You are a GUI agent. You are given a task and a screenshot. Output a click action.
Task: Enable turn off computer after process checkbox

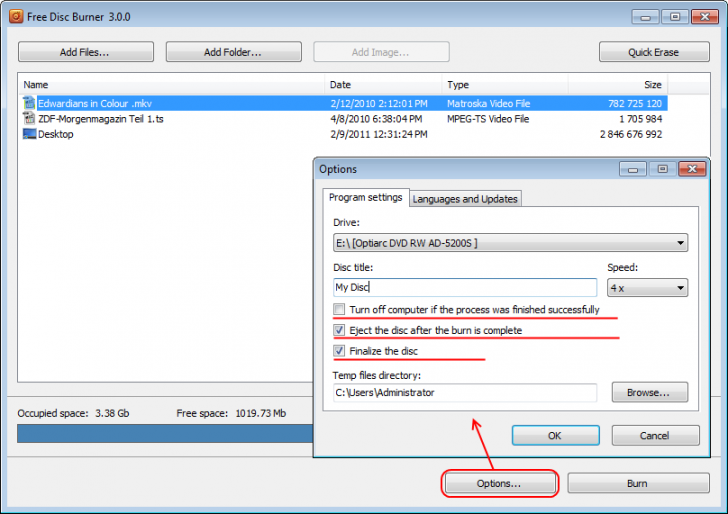pyautogui.click(x=339, y=309)
